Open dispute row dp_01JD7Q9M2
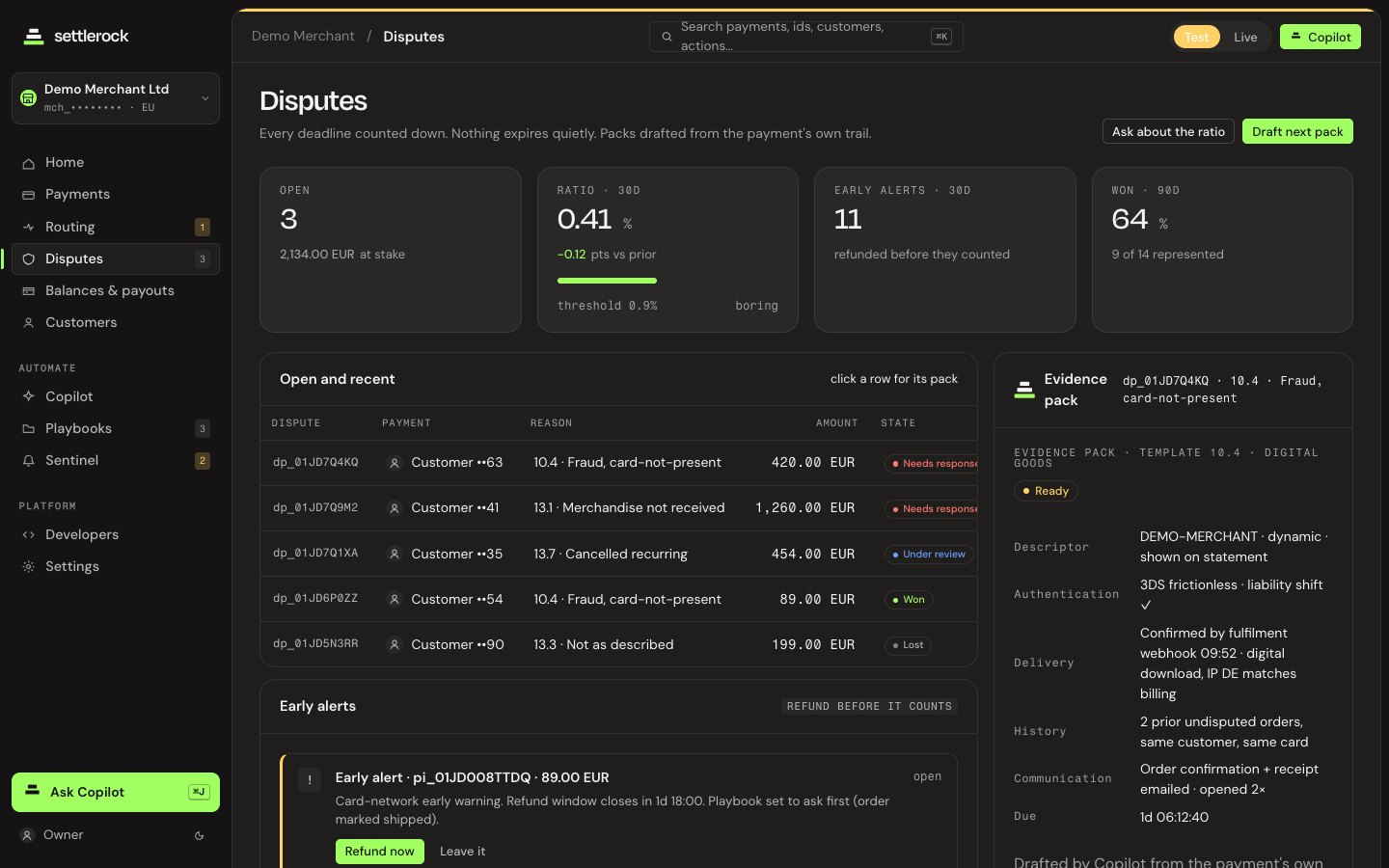This screenshot has height=868, width=1389. pos(618,508)
